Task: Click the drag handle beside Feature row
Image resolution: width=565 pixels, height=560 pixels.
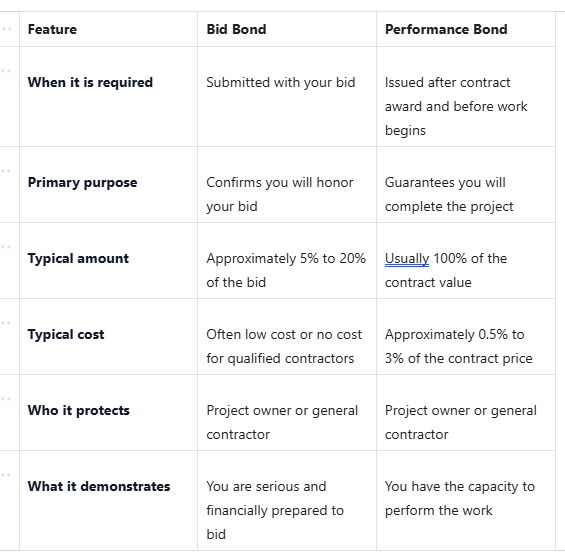Action: pyautogui.click(x=6, y=29)
